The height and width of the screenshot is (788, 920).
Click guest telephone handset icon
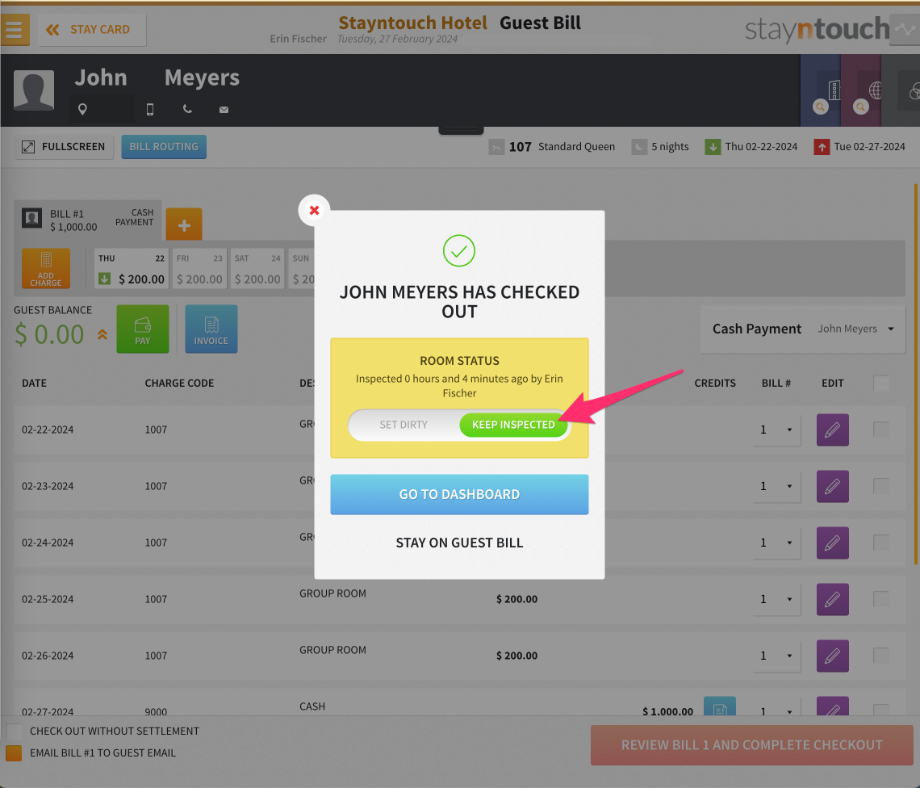point(187,109)
